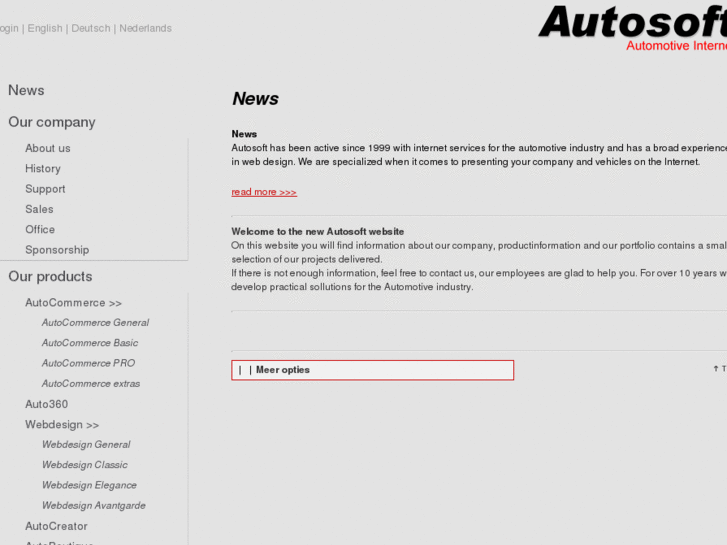
Task: Open AutoCommerce General page
Action: click(96, 322)
